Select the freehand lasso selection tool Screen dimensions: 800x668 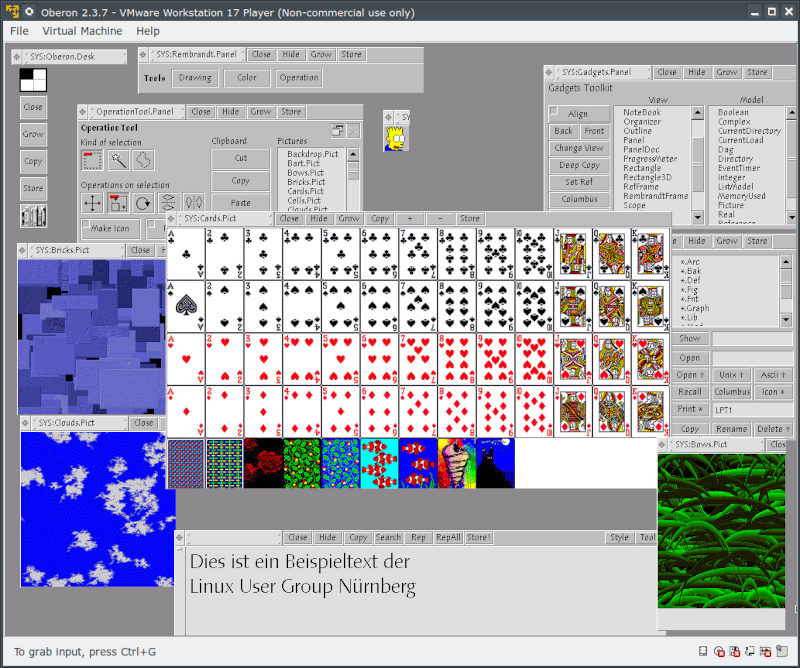[x=143, y=160]
